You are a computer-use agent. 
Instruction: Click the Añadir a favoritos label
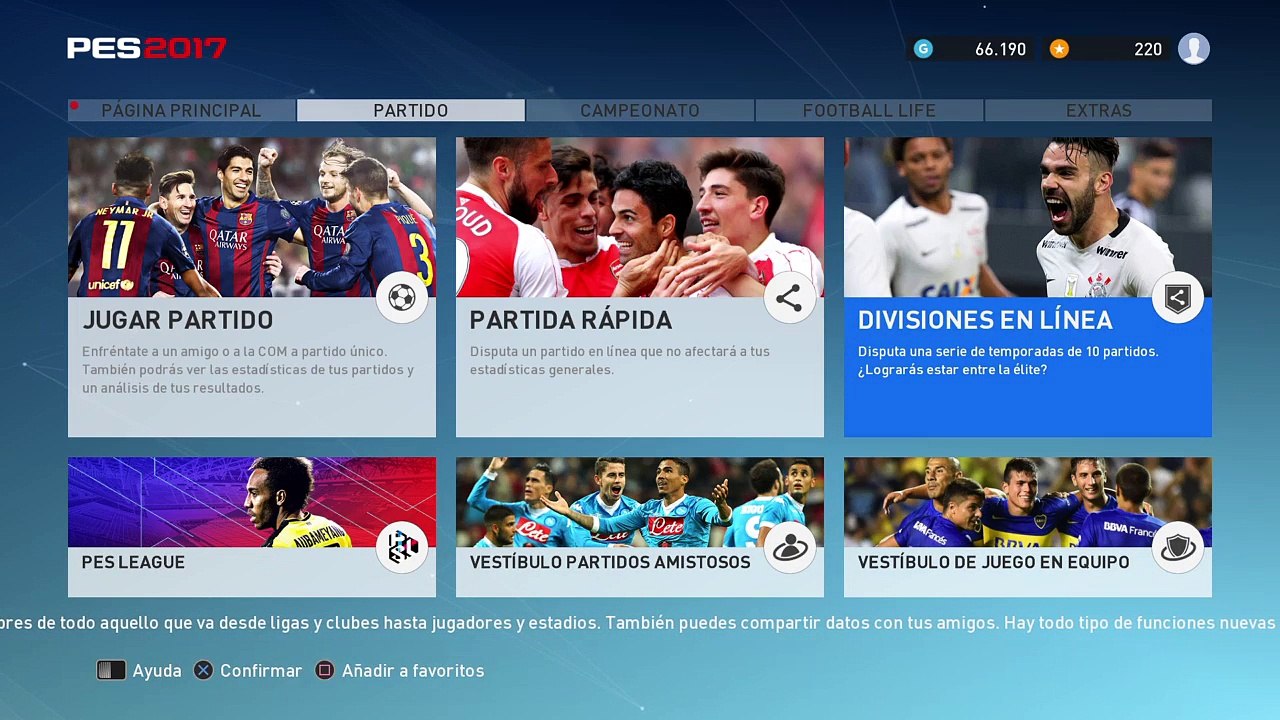point(413,671)
